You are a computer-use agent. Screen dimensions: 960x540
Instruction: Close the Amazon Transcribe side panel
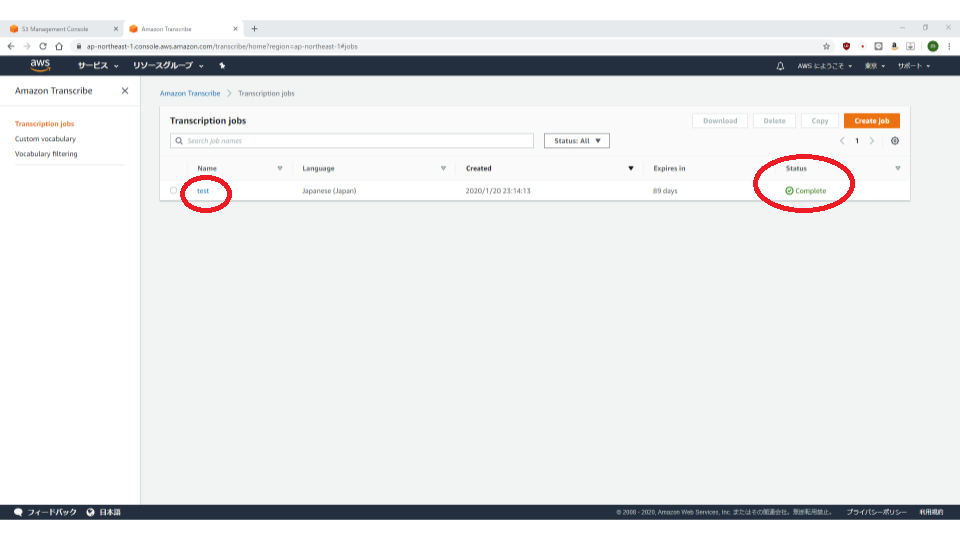(125, 91)
